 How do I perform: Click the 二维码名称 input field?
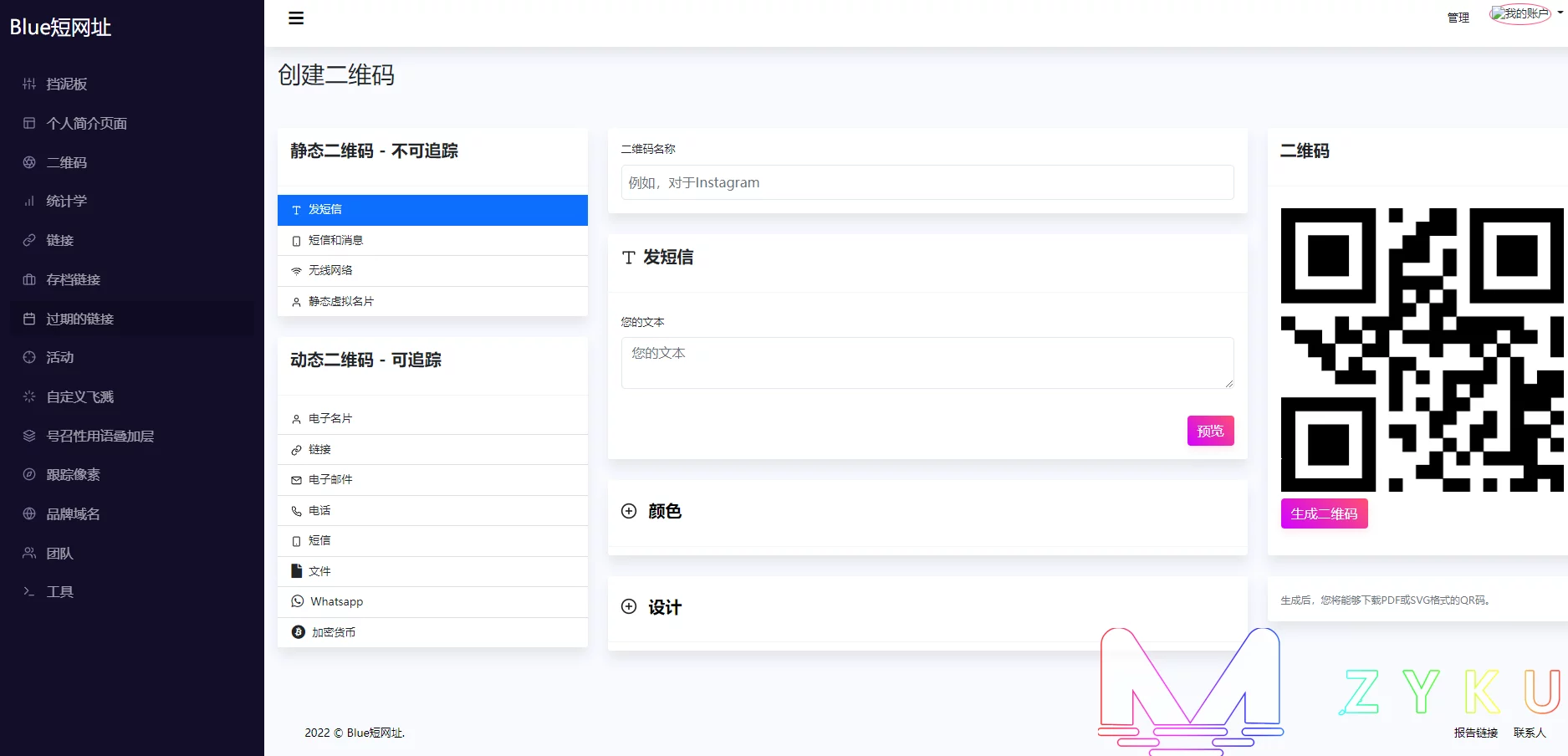[927, 182]
